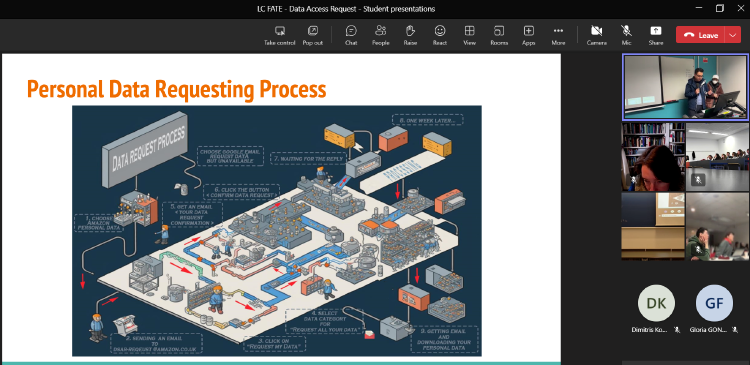The width and height of the screenshot is (750, 365).
Task: Click the GF participant avatar
Action: pyautogui.click(x=714, y=303)
